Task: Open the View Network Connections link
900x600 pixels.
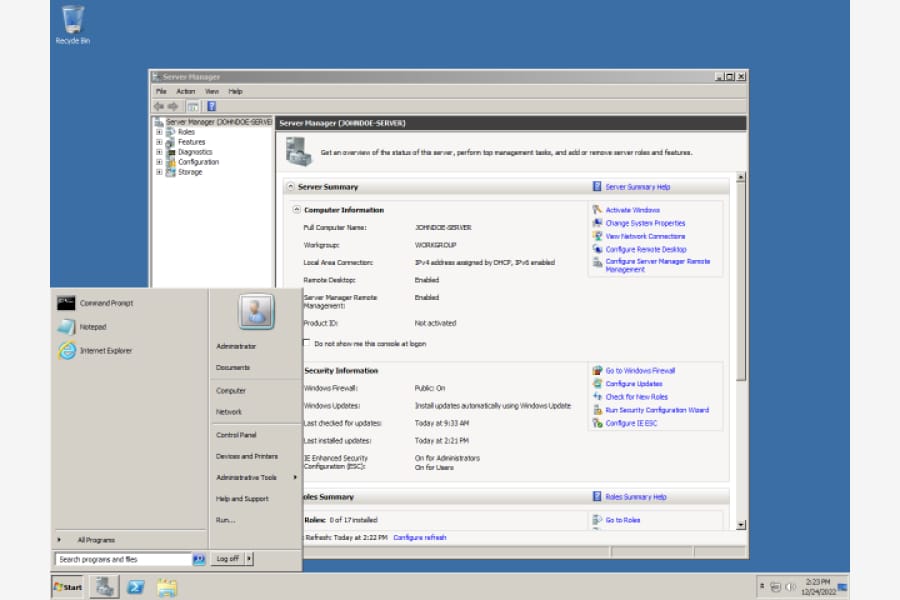Action: point(645,236)
